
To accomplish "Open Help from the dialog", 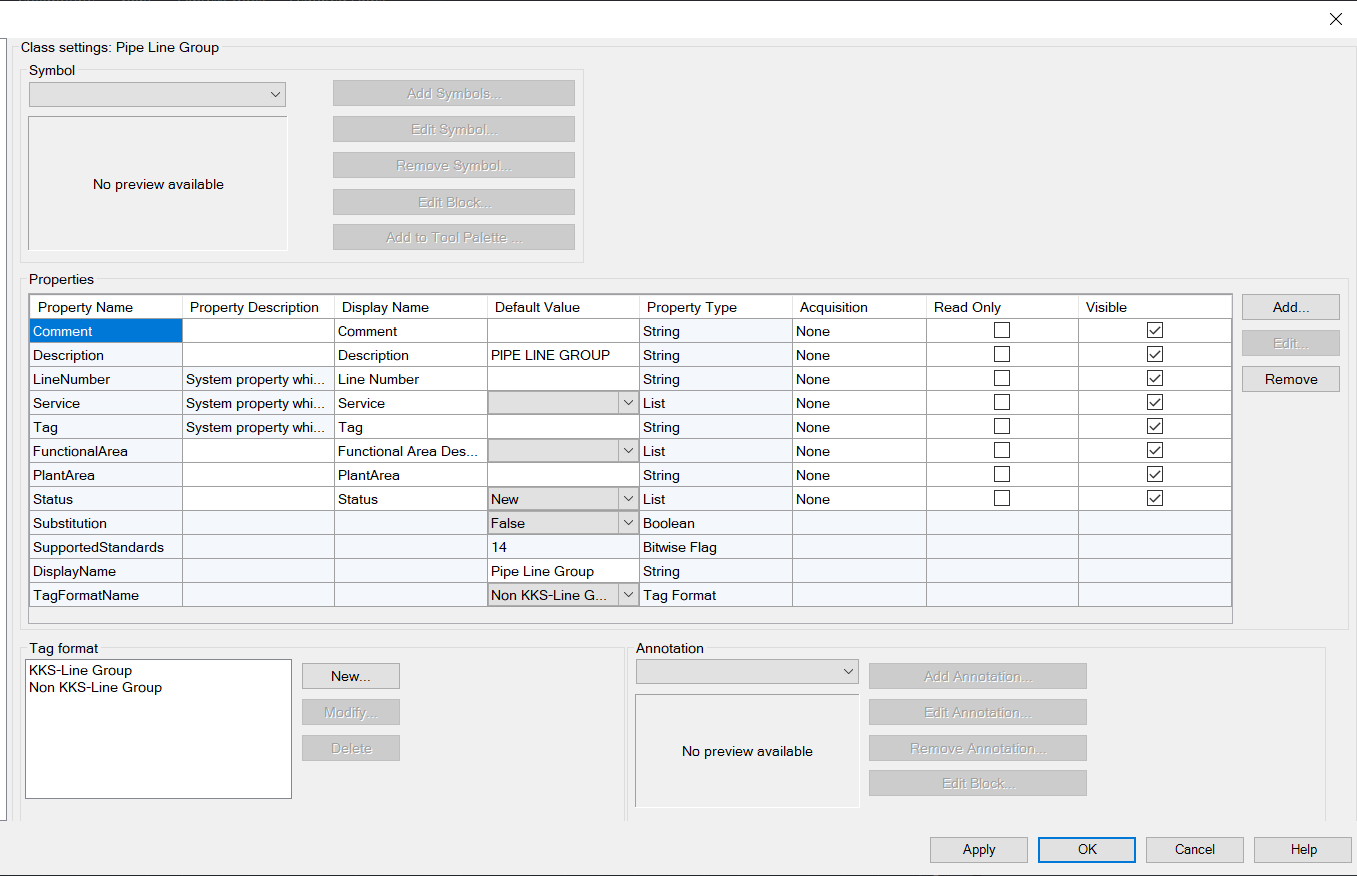I will pos(1302,849).
